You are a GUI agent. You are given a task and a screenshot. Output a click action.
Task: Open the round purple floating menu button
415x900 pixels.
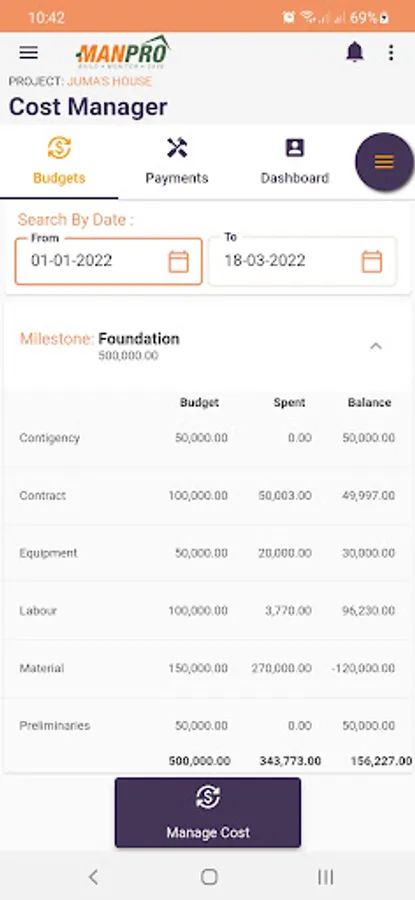[x=384, y=162]
